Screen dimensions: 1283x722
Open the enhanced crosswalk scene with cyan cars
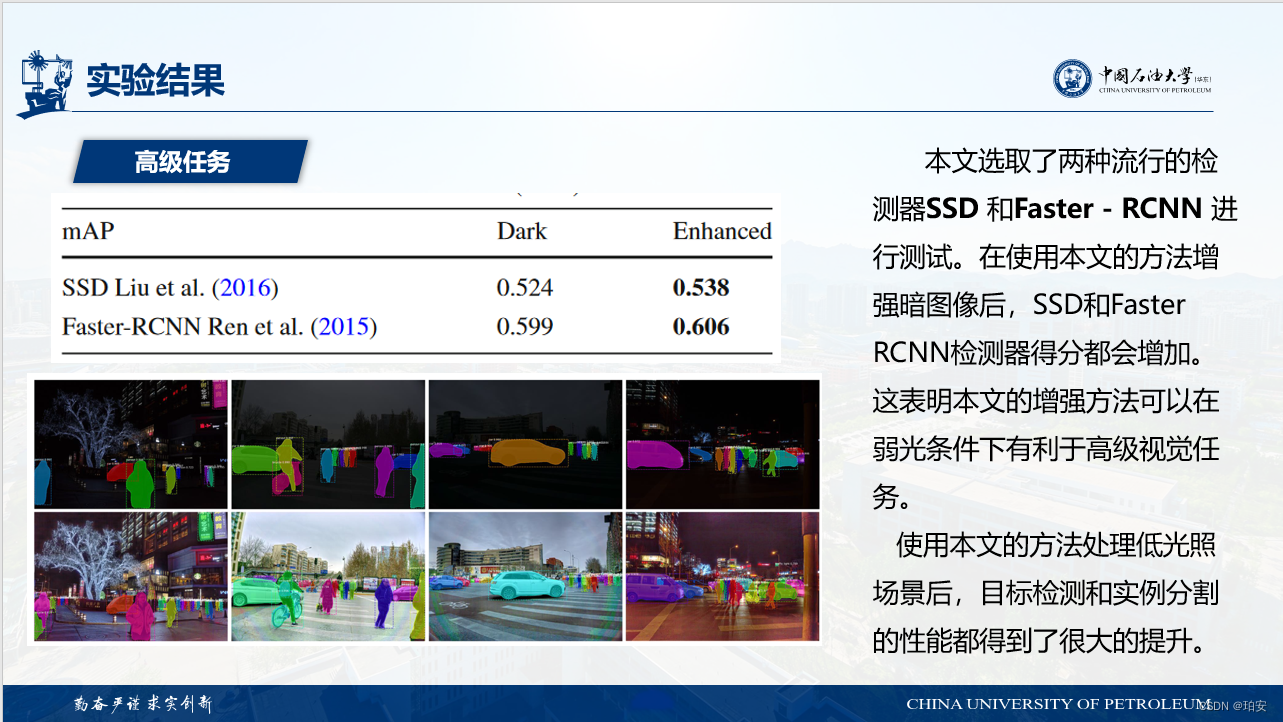pyautogui.click(x=526, y=575)
